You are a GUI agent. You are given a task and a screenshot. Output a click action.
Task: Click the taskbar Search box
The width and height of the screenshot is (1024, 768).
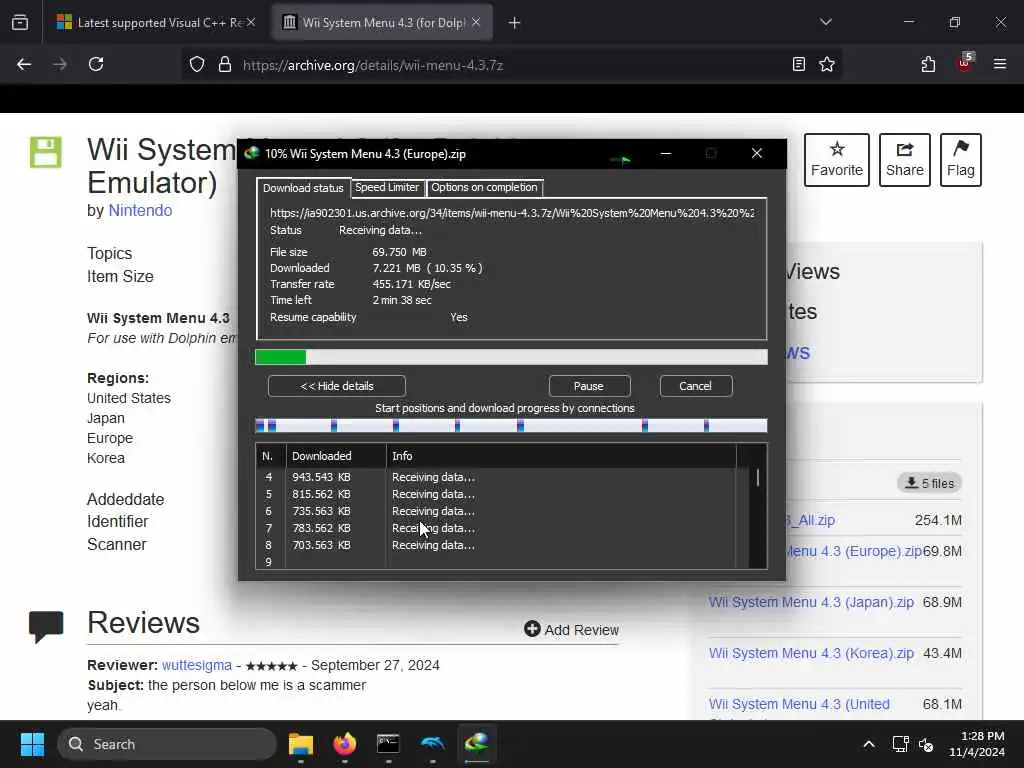click(x=167, y=744)
